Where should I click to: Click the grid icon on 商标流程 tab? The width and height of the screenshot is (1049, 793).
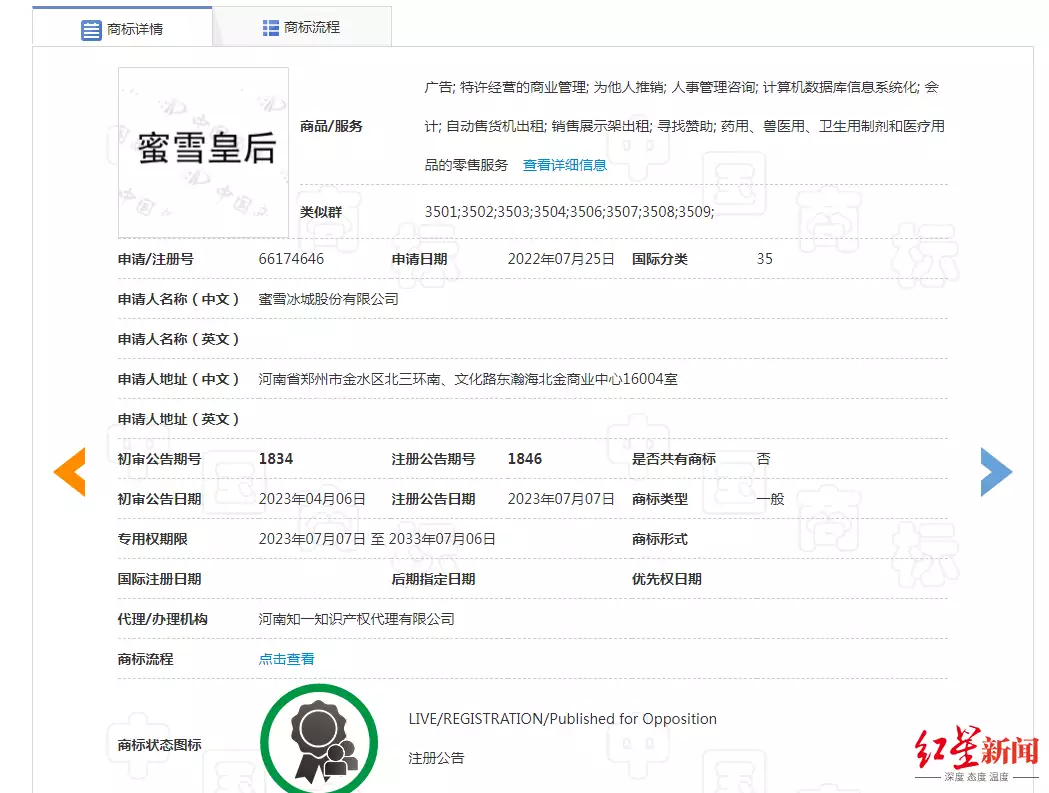(x=271, y=28)
